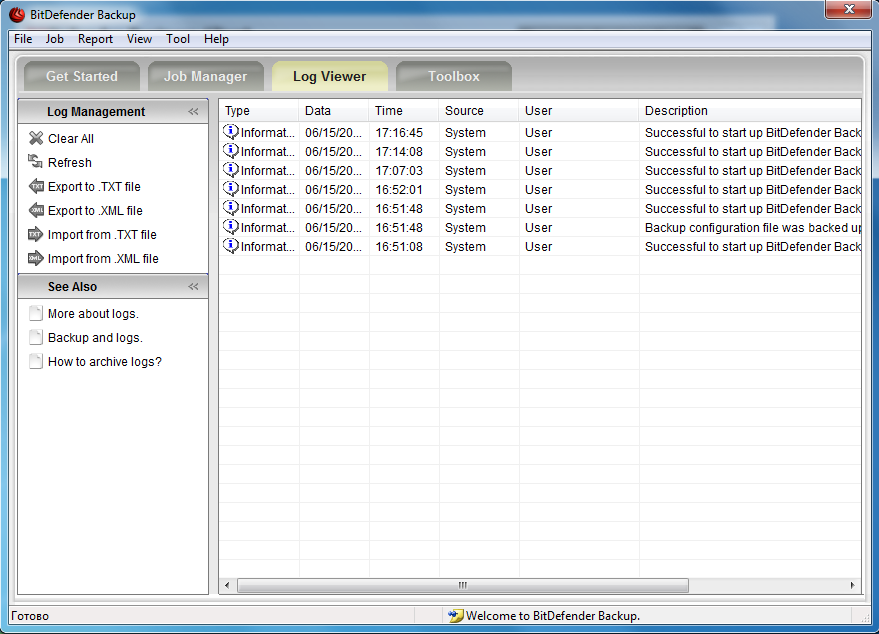Image resolution: width=879 pixels, height=634 pixels.
Task: Click the info icon of the 17:16:45 log
Action: [230, 132]
